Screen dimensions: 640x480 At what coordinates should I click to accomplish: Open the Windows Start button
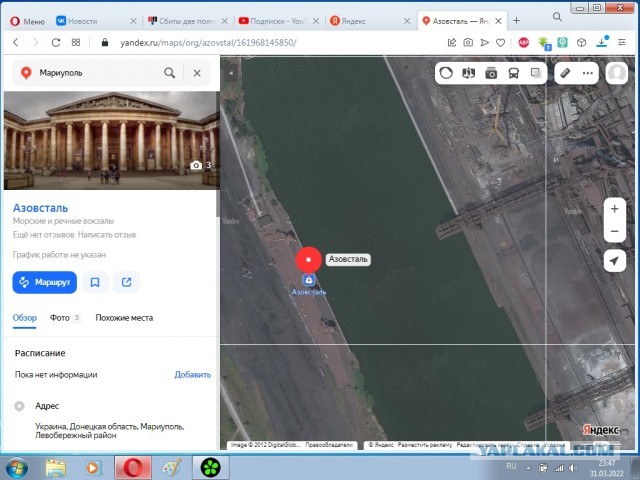(x=16, y=468)
